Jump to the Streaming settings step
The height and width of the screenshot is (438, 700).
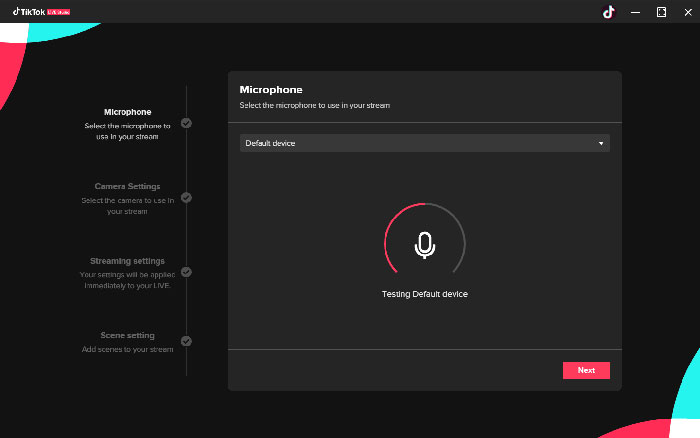[x=127, y=261]
